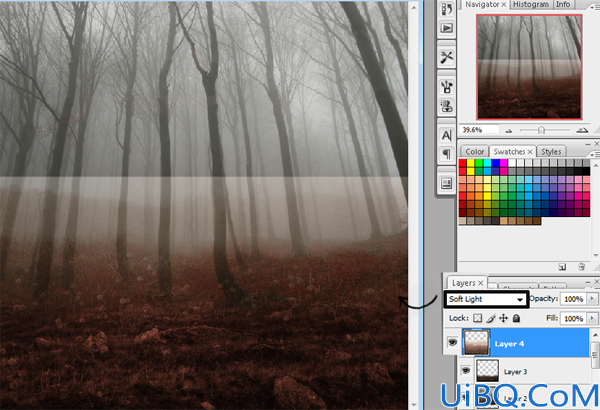The width and height of the screenshot is (600, 410).
Task: Click the zoom in mountain icon in Navigator
Action: point(582,130)
